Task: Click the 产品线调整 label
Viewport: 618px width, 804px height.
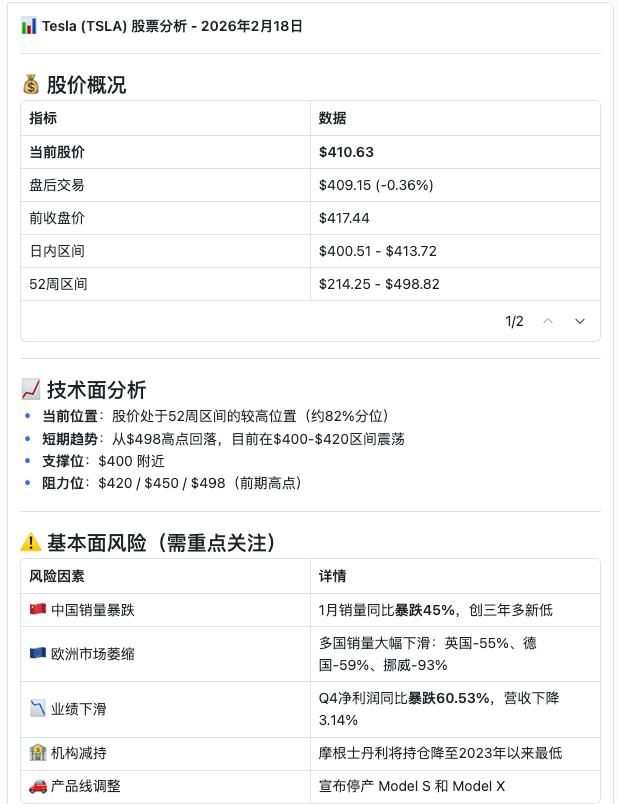Action: coord(86,786)
